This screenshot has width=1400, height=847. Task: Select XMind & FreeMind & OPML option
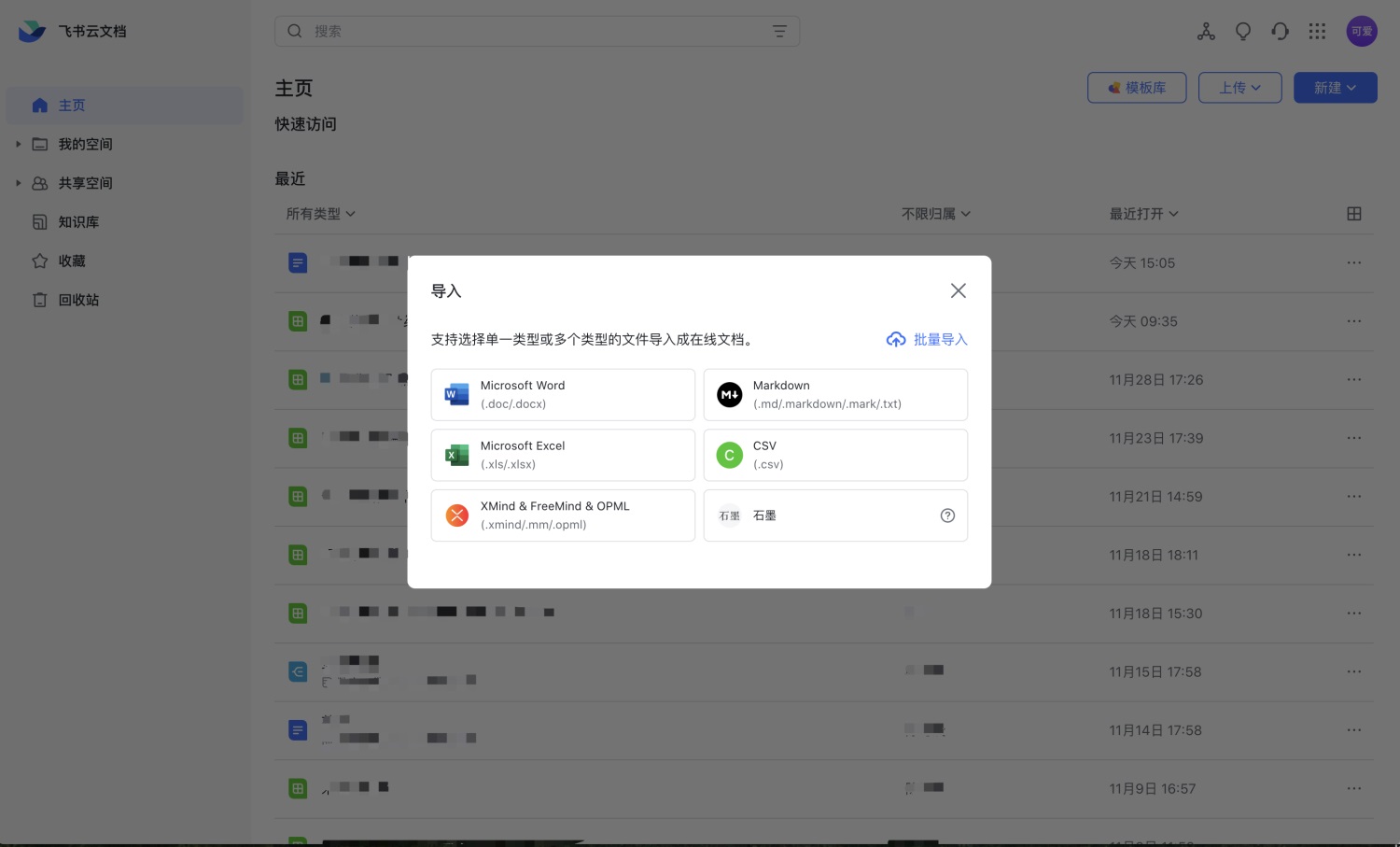[x=563, y=515]
